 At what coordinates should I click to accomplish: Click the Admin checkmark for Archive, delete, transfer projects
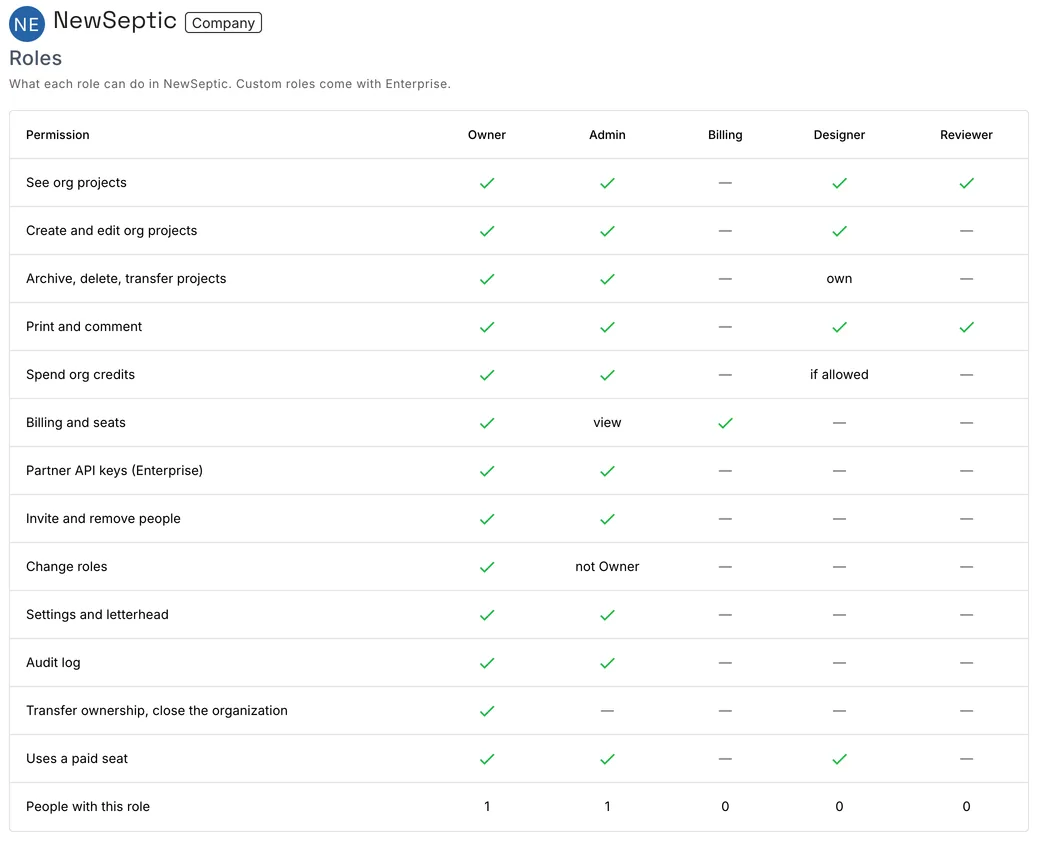(x=607, y=279)
